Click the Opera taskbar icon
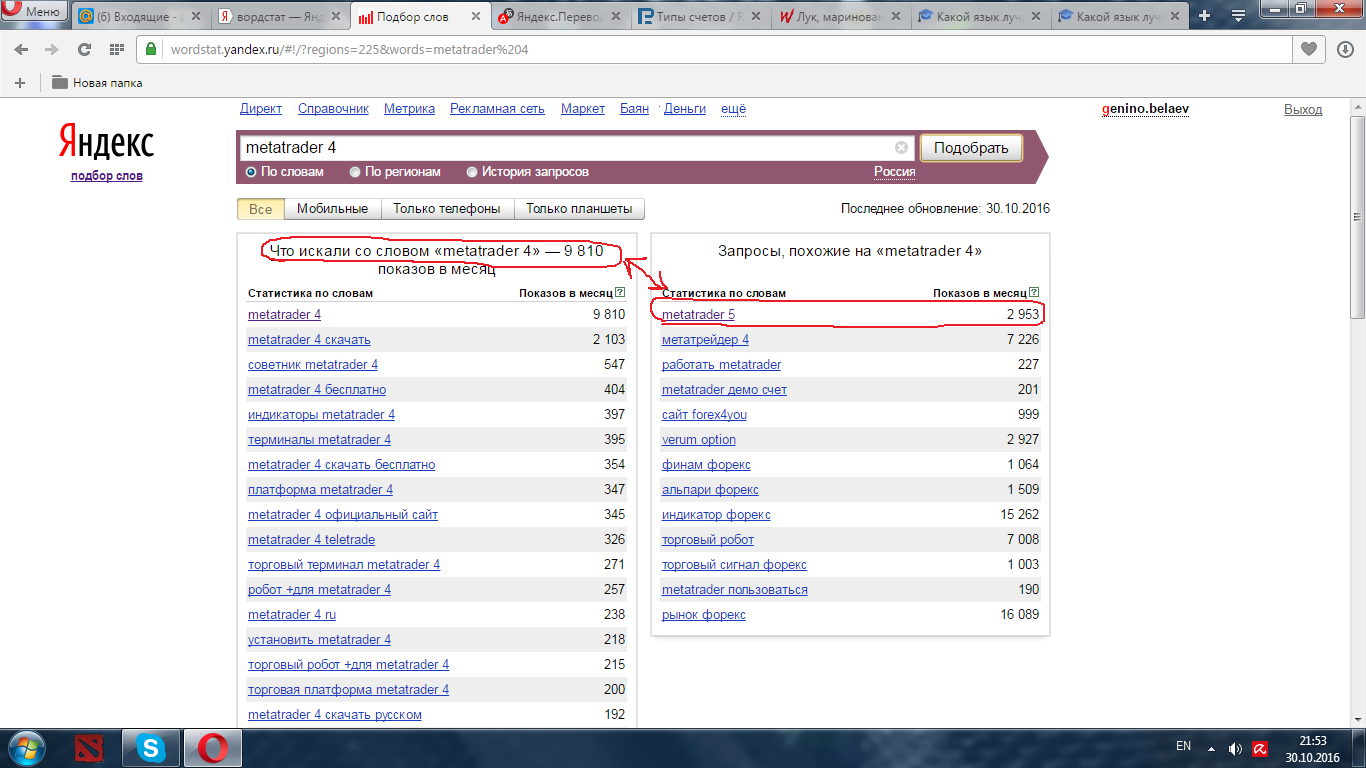 point(211,748)
